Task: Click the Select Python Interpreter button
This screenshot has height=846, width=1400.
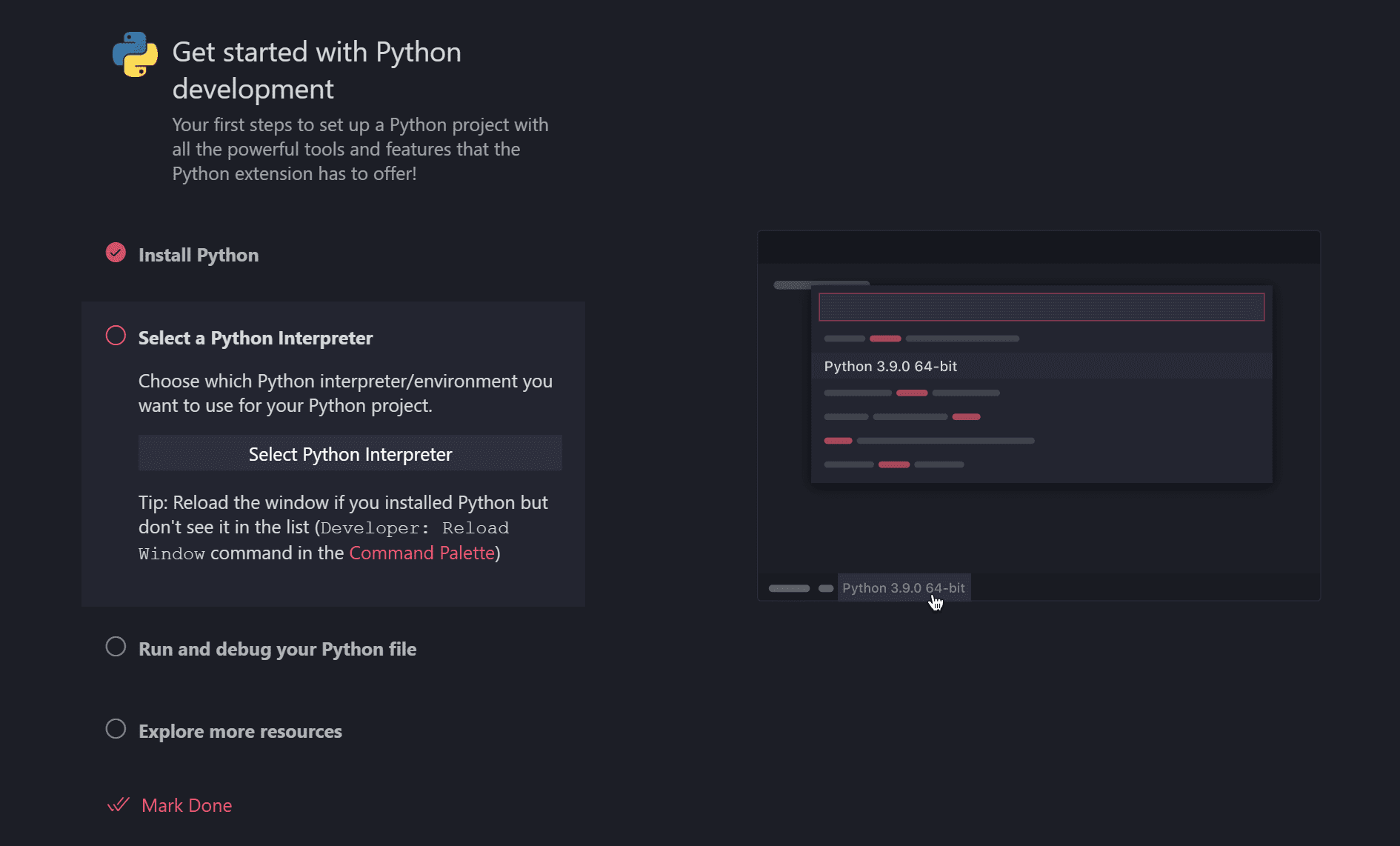Action: (350, 453)
